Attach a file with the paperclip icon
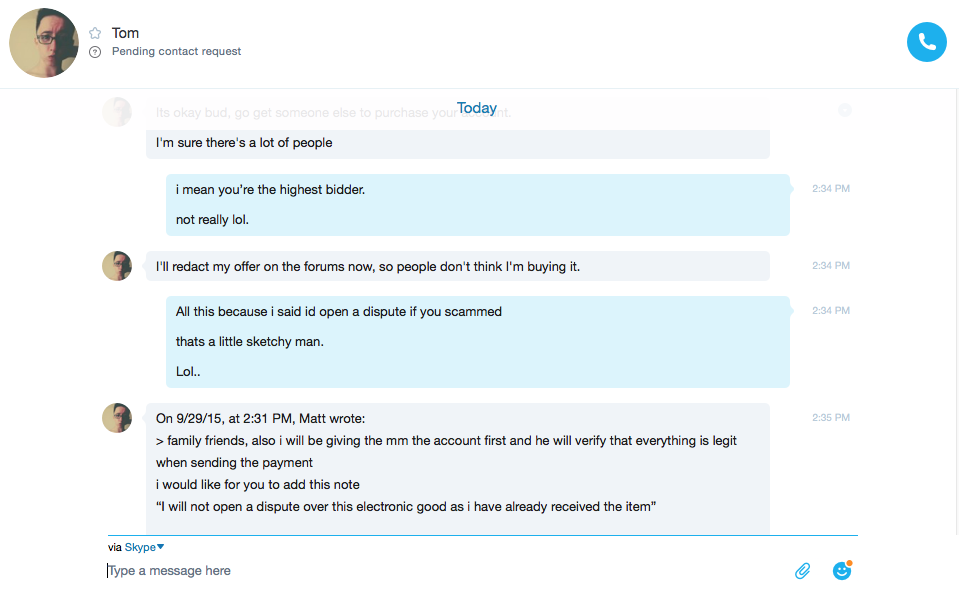 pos(802,571)
